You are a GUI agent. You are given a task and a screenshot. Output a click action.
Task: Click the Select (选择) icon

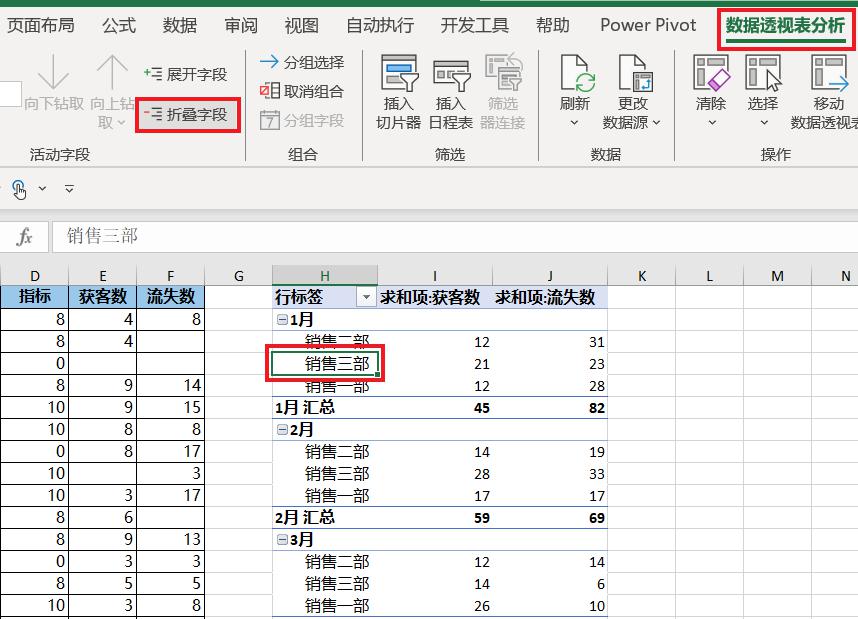click(x=763, y=73)
